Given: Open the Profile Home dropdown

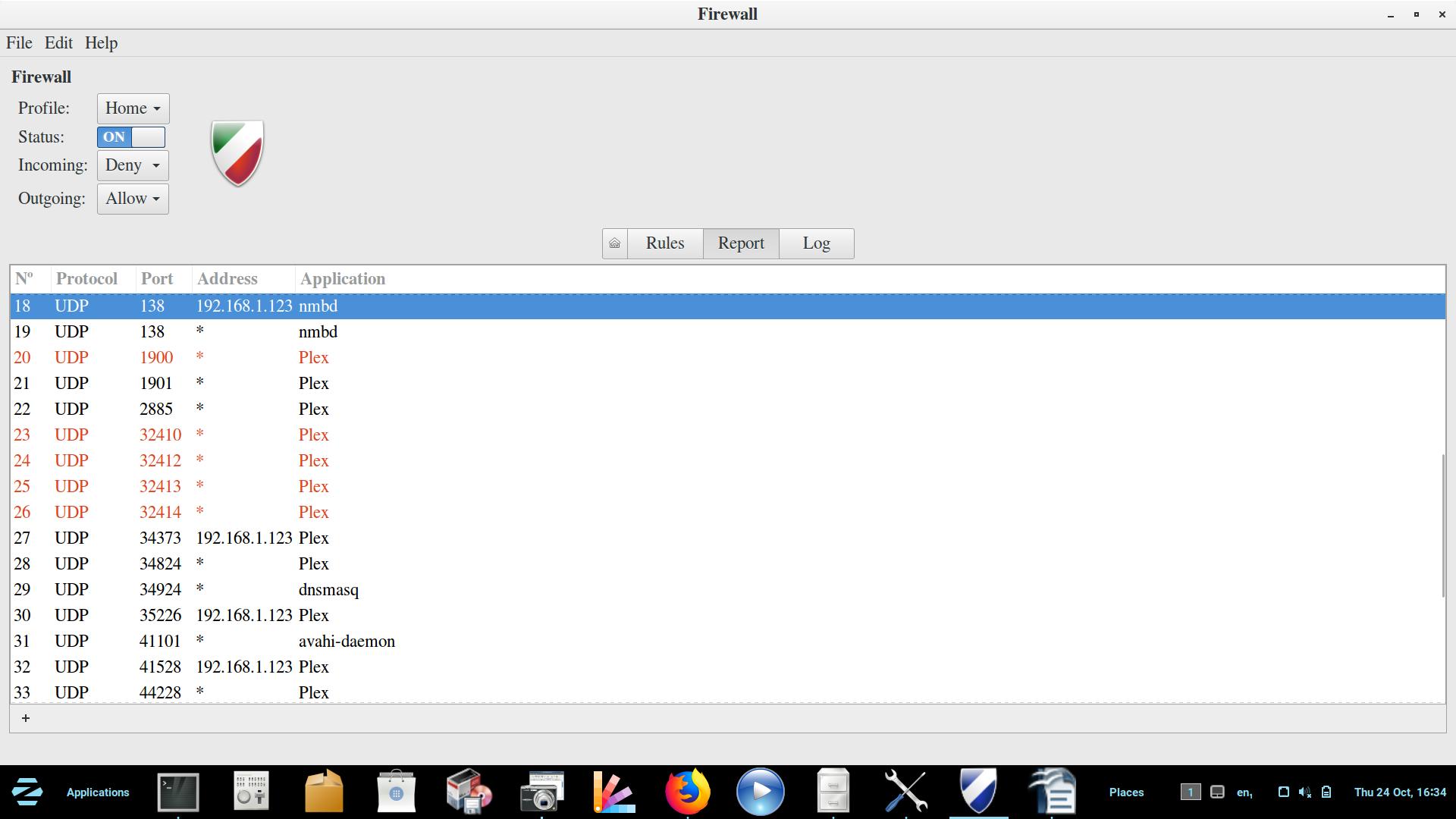Looking at the screenshot, I should pos(133,108).
